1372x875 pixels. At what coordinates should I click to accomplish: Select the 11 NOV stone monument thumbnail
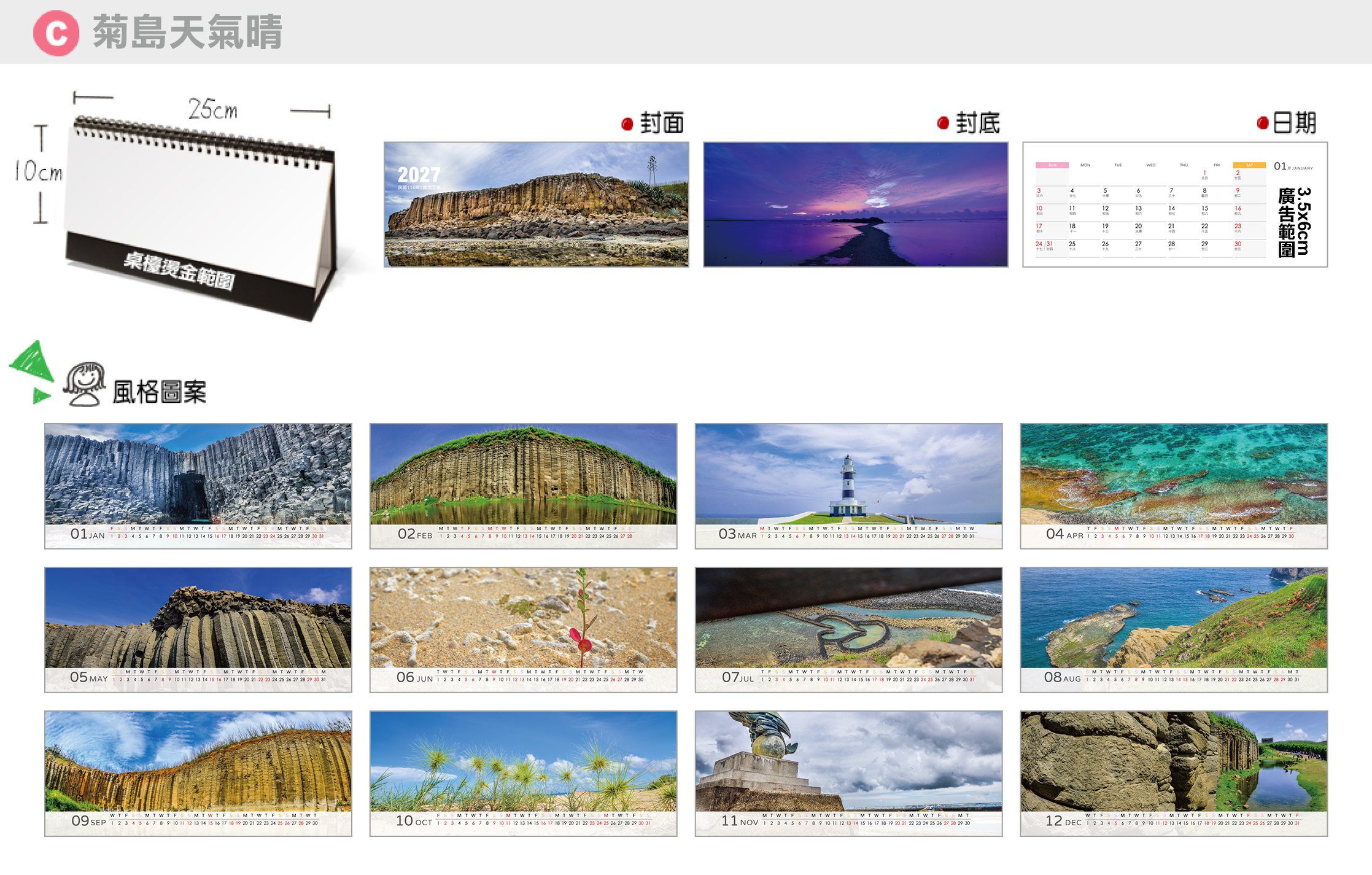click(x=848, y=773)
